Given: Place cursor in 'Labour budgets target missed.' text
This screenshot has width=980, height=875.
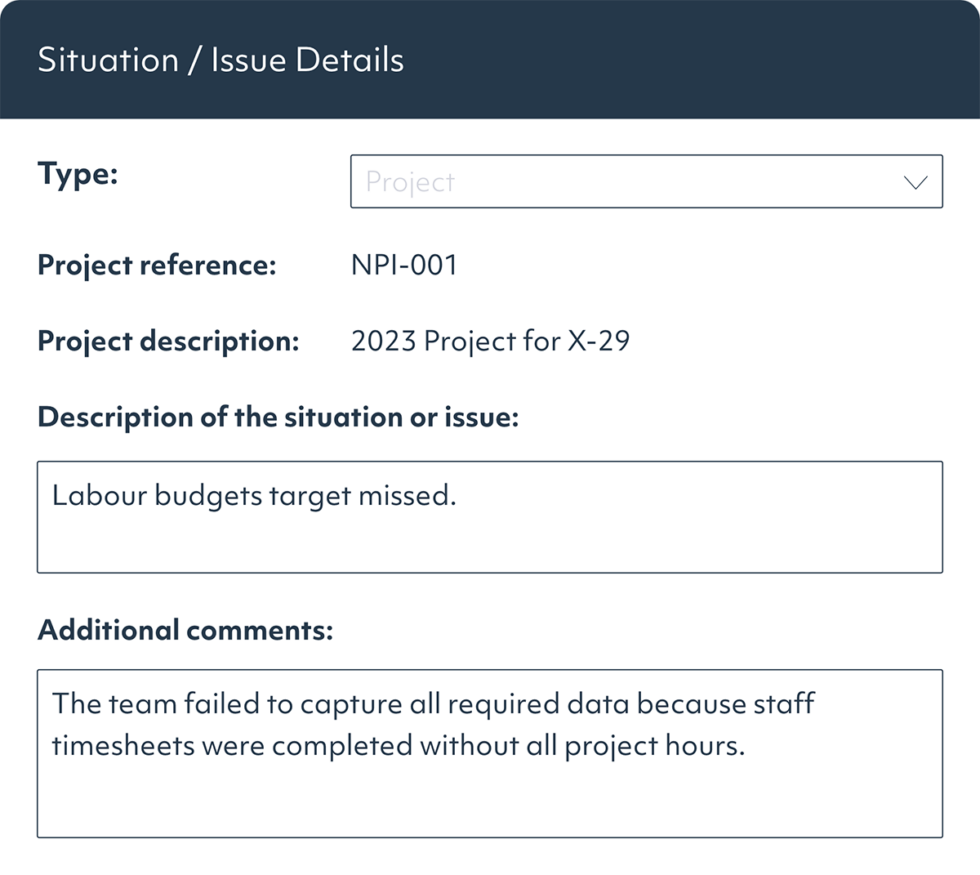Looking at the screenshot, I should (x=254, y=496).
